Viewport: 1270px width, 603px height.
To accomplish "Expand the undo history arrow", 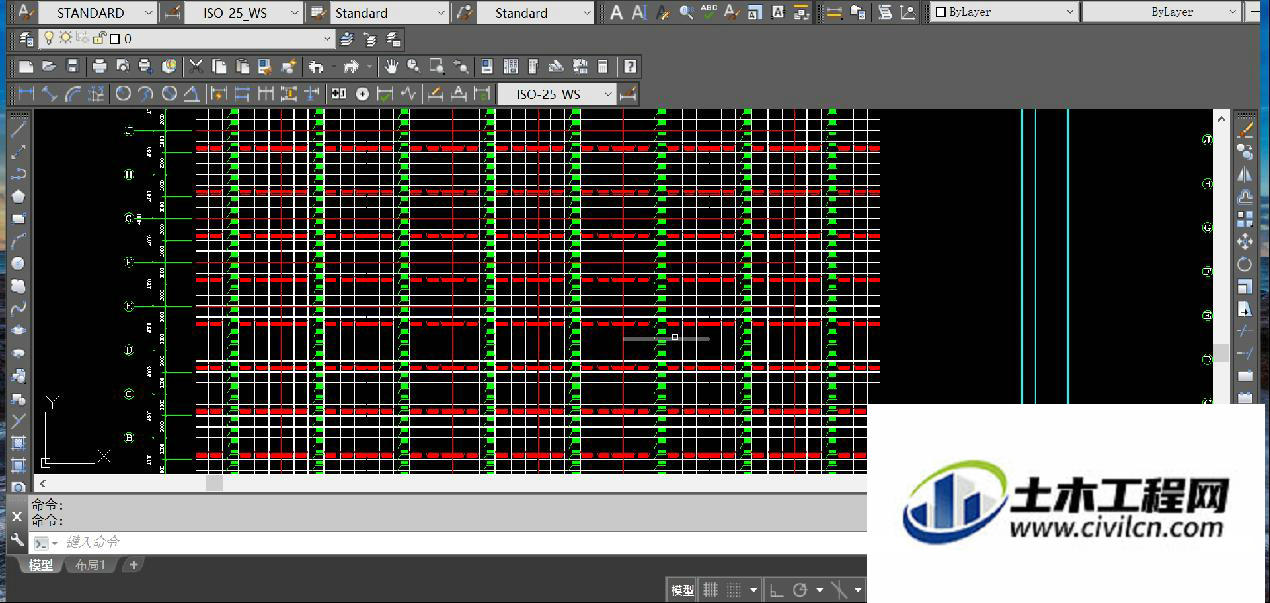I will [x=333, y=67].
